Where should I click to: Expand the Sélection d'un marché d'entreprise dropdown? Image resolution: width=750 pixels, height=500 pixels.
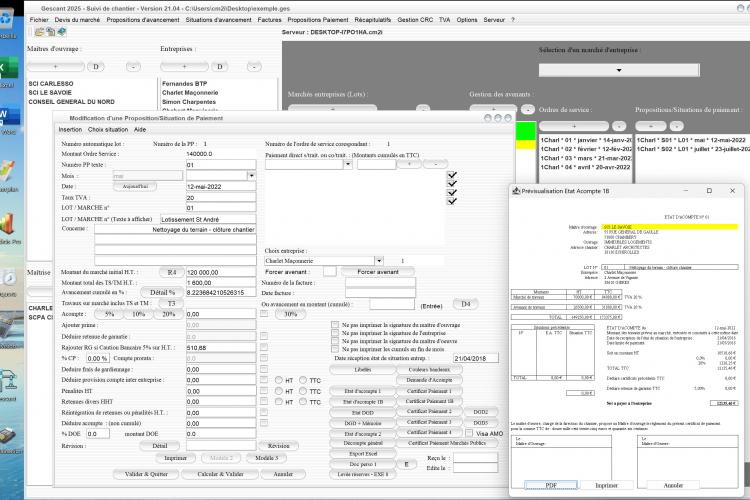tap(619, 70)
